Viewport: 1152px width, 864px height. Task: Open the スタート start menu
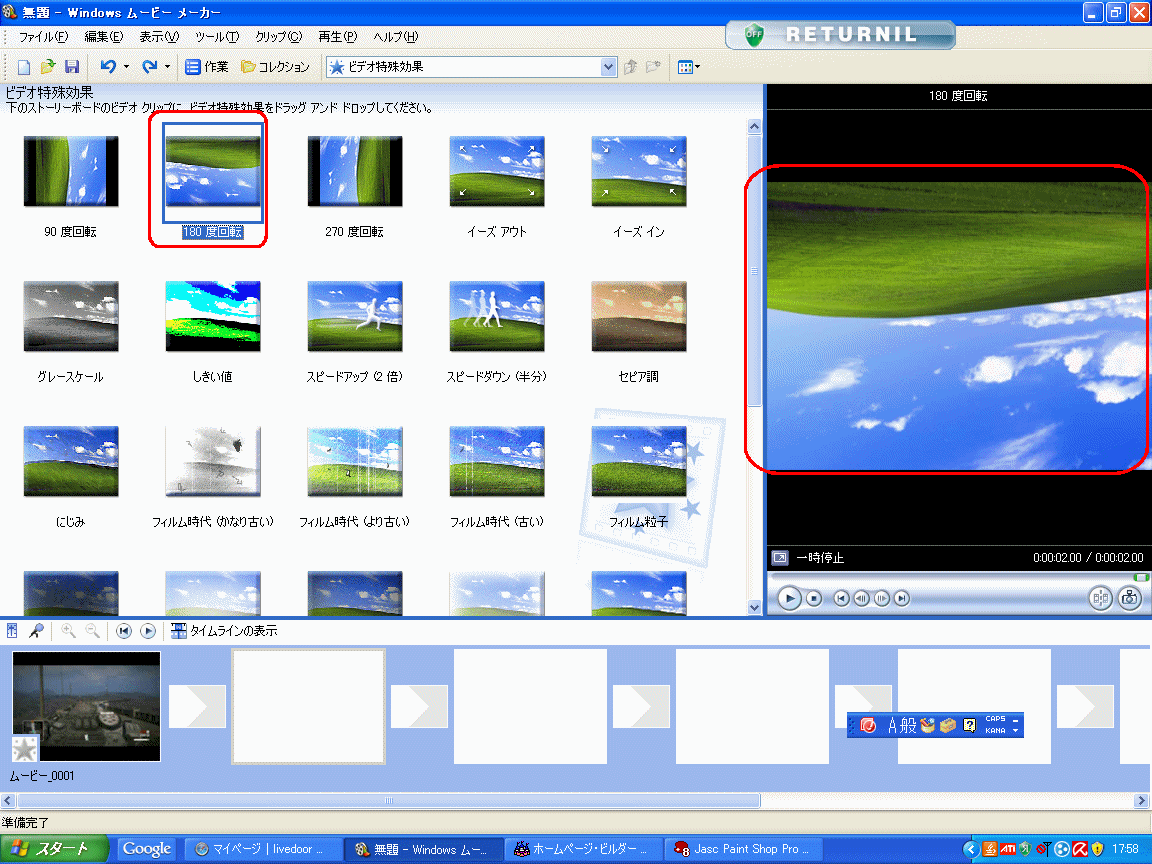(x=54, y=849)
